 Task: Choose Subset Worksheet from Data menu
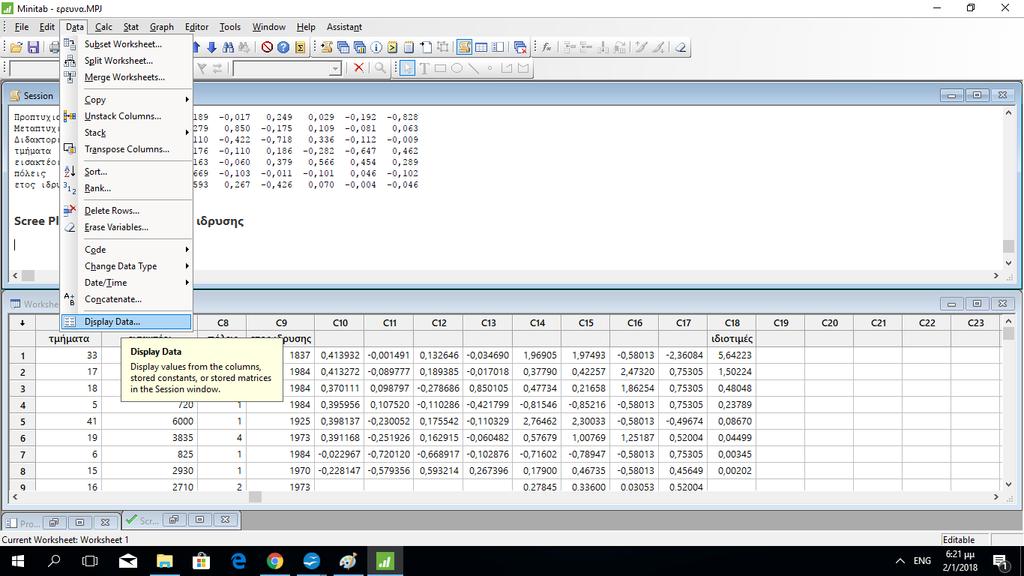pyautogui.click(x=126, y=44)
